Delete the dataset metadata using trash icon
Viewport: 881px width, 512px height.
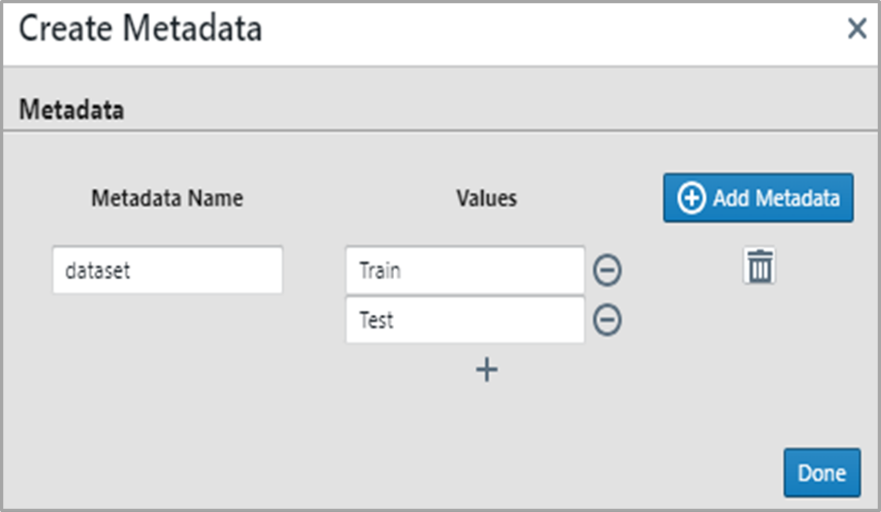(x=760, y=267)
